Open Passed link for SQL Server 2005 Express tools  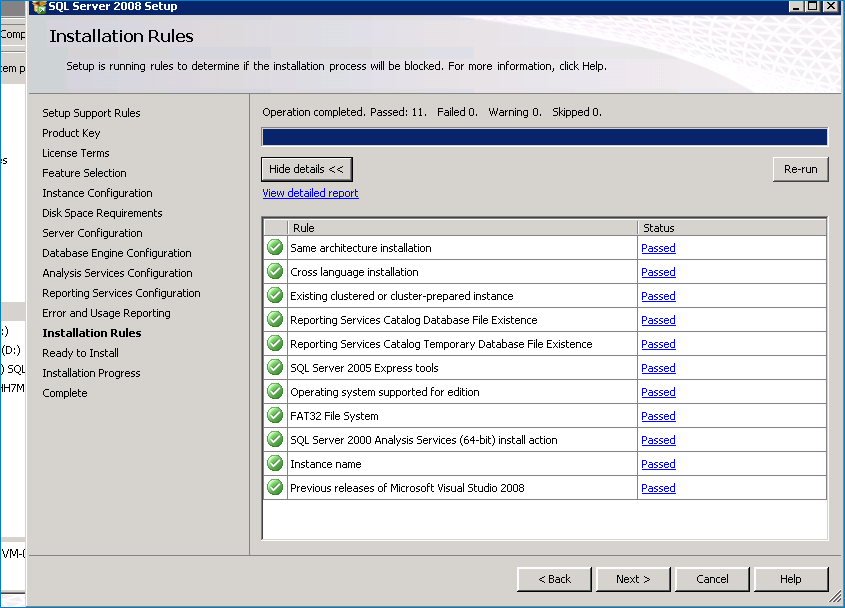658,368
